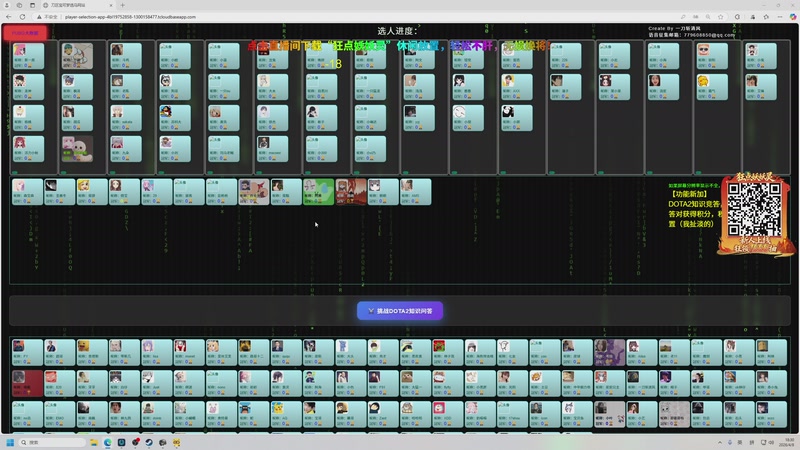800x450 pixels.
Task: Open the Steam icon in the taskbar
Action: pyautogui.click(x=149, y=442)
